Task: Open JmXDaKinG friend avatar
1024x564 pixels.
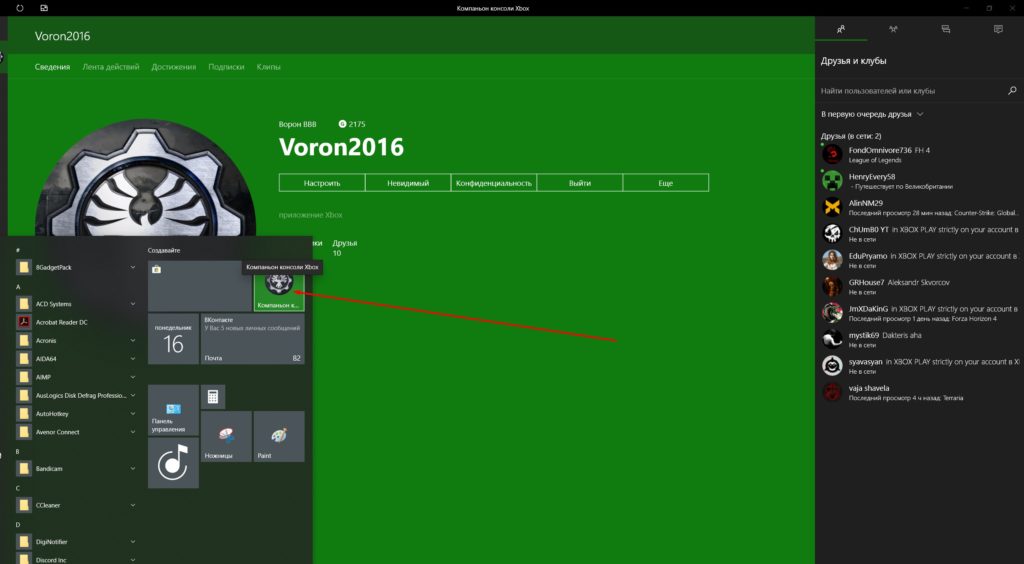Action: click(x=832, y=313)
